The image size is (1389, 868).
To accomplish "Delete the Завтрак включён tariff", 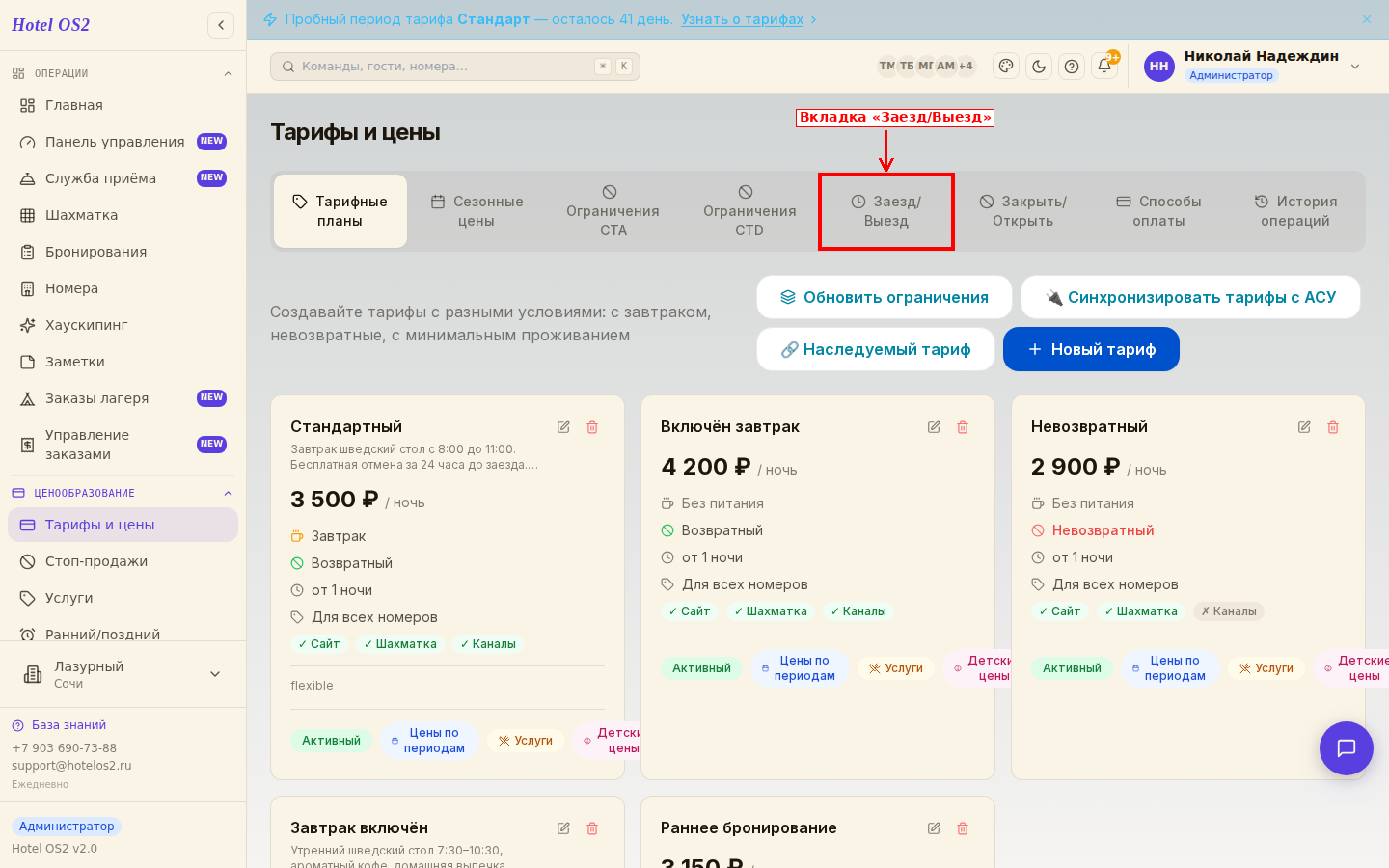I will coord(592,828).
